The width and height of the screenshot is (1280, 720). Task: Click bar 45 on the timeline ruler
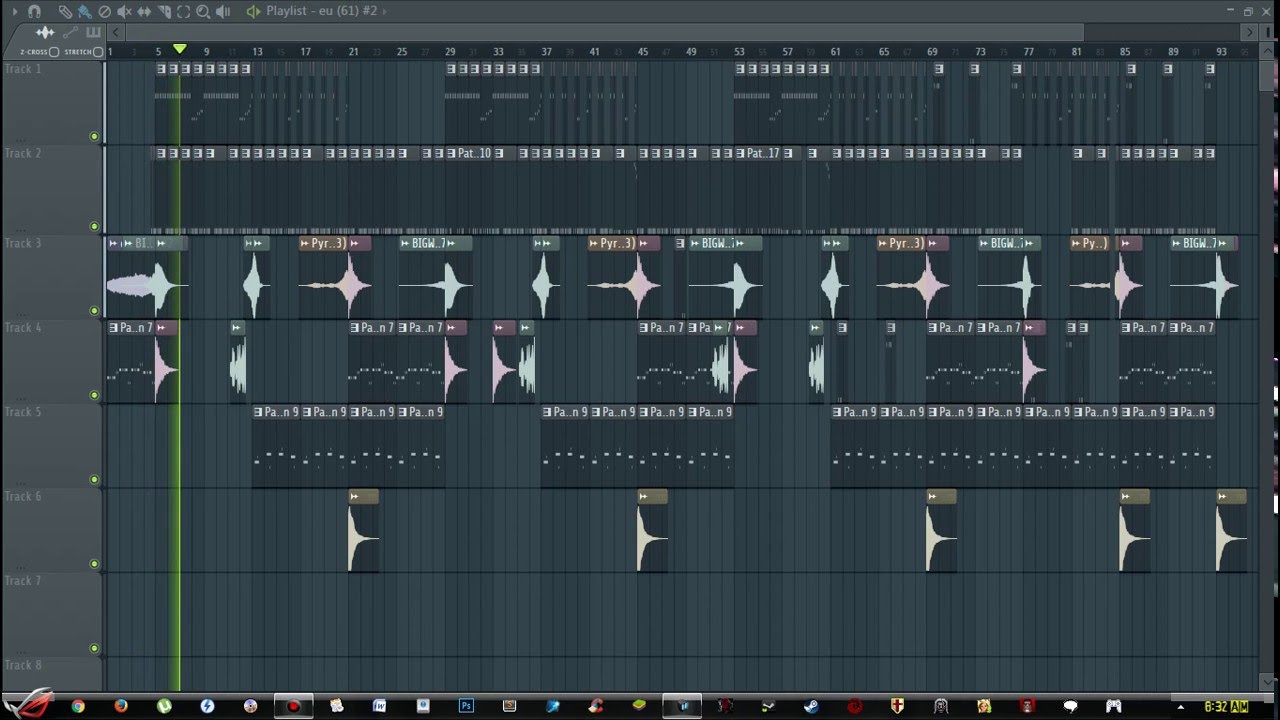point(643,51)
